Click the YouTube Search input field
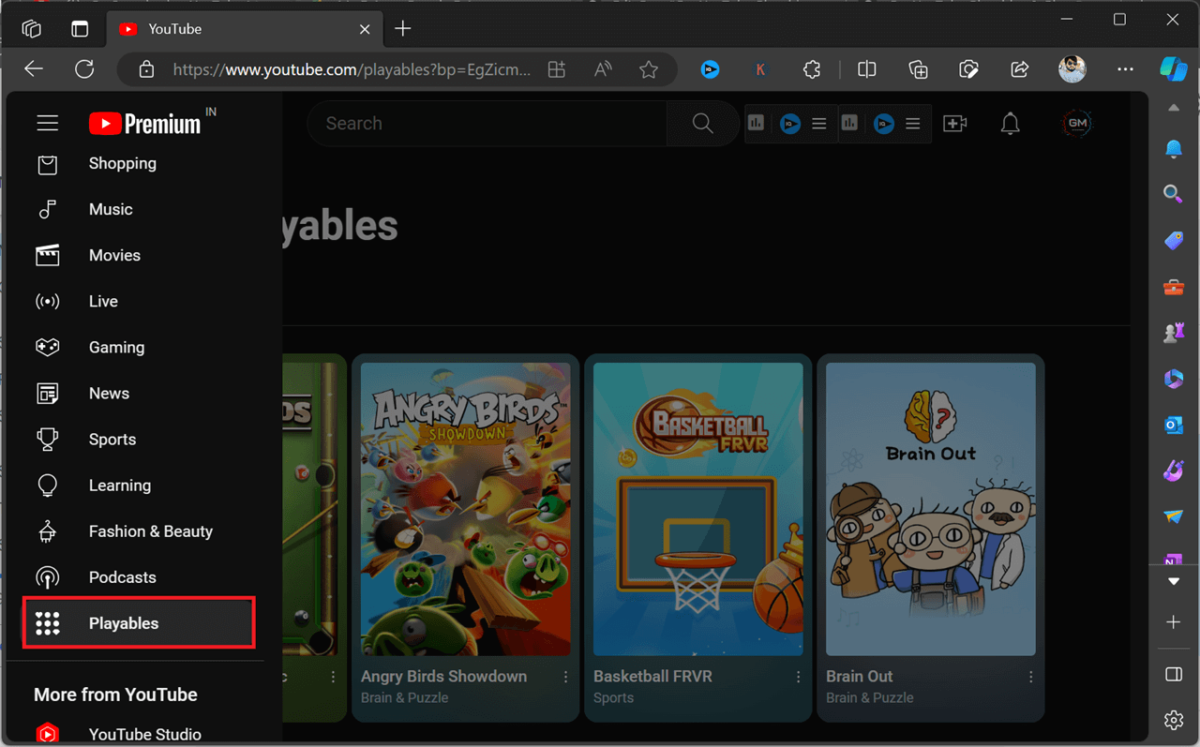Viewport: 1200px width, 747px height. (x=487, y=123)
